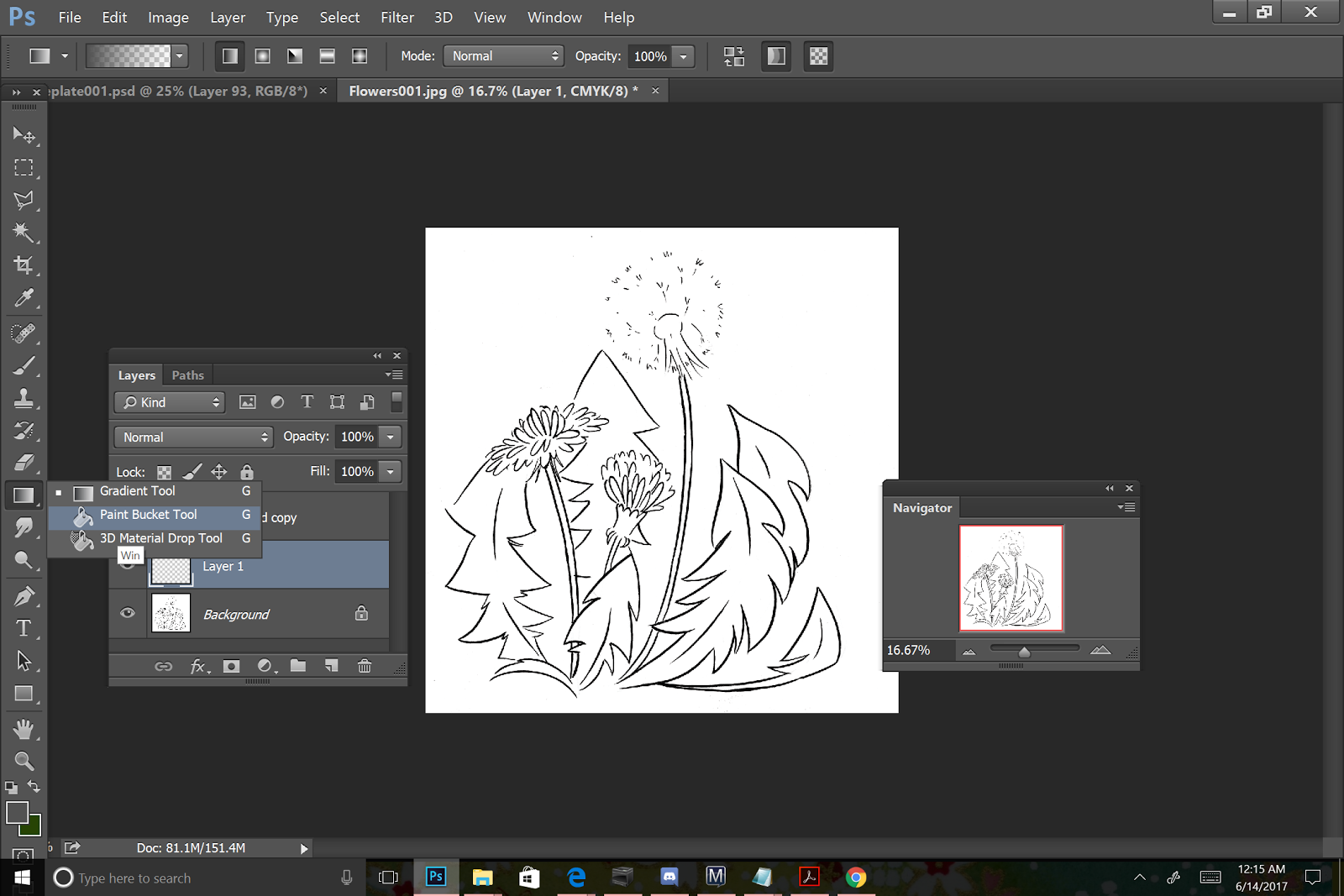Switch to the Paths tab
Image resolution: width=1344 pixels, height=896 pixels.
[x=187, y=375]
